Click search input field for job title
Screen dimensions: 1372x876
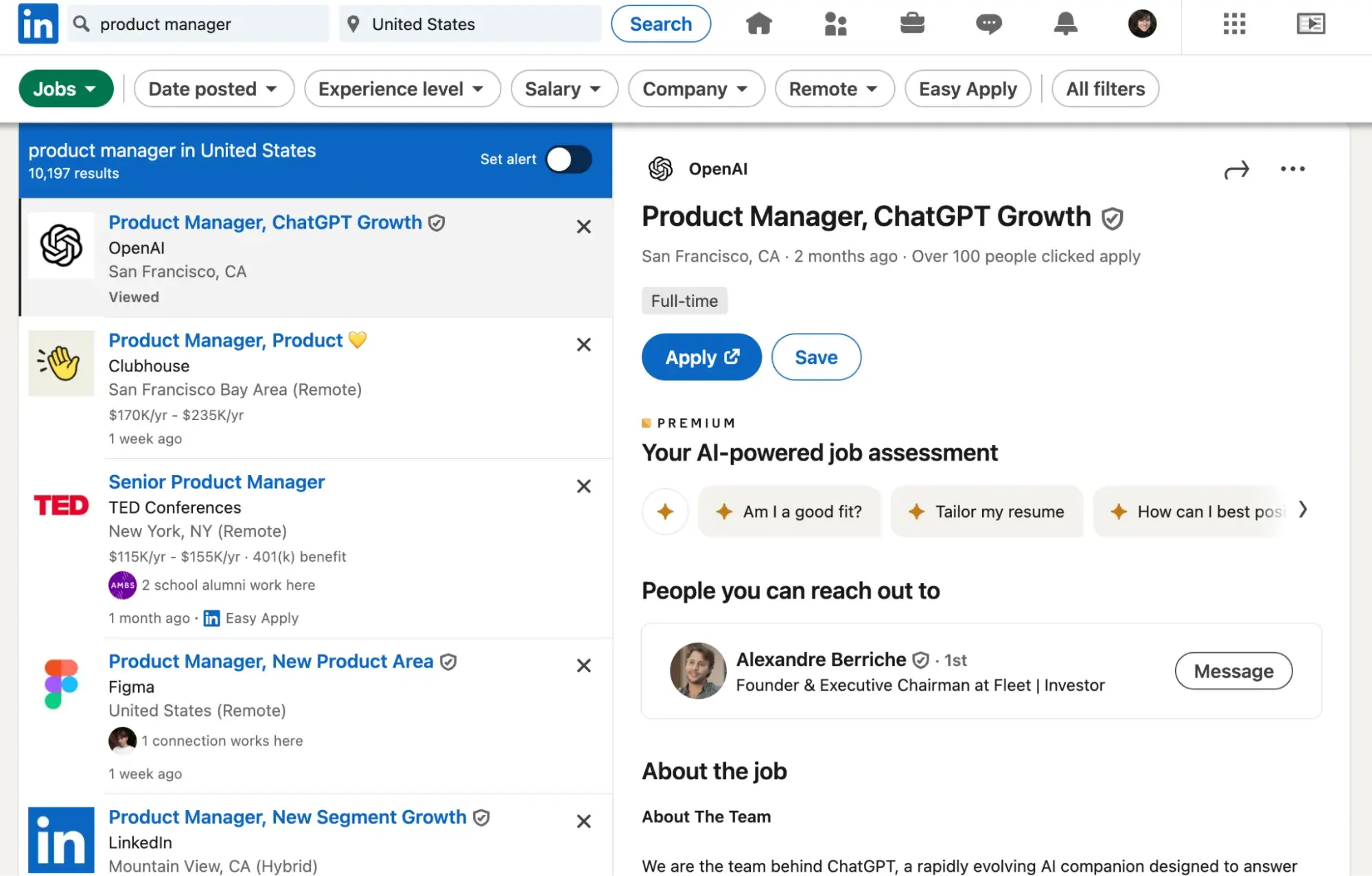click(199, 25)
